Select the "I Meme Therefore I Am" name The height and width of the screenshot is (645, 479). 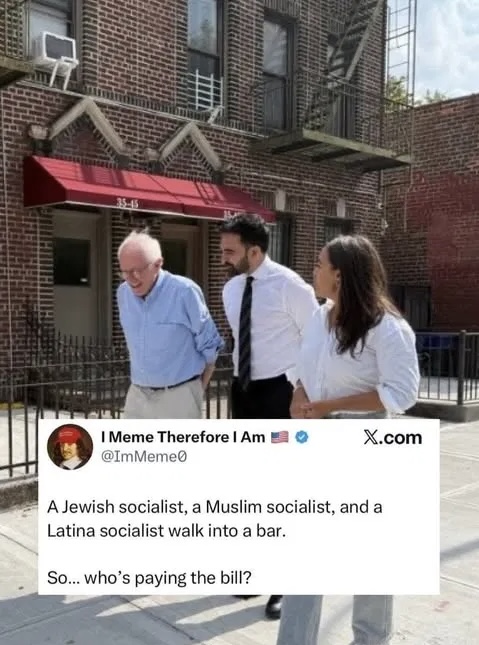[x=183, y=437]
